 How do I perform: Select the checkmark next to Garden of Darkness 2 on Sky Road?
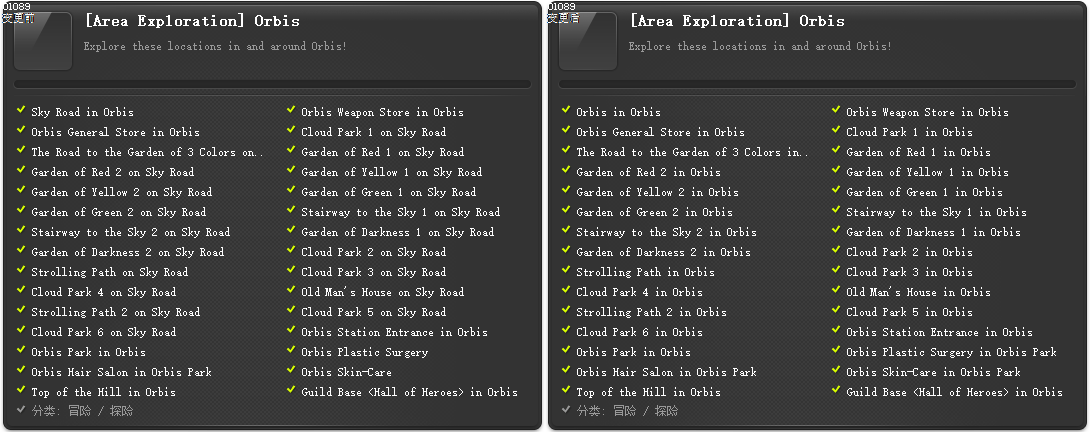(x=21, y=251)
